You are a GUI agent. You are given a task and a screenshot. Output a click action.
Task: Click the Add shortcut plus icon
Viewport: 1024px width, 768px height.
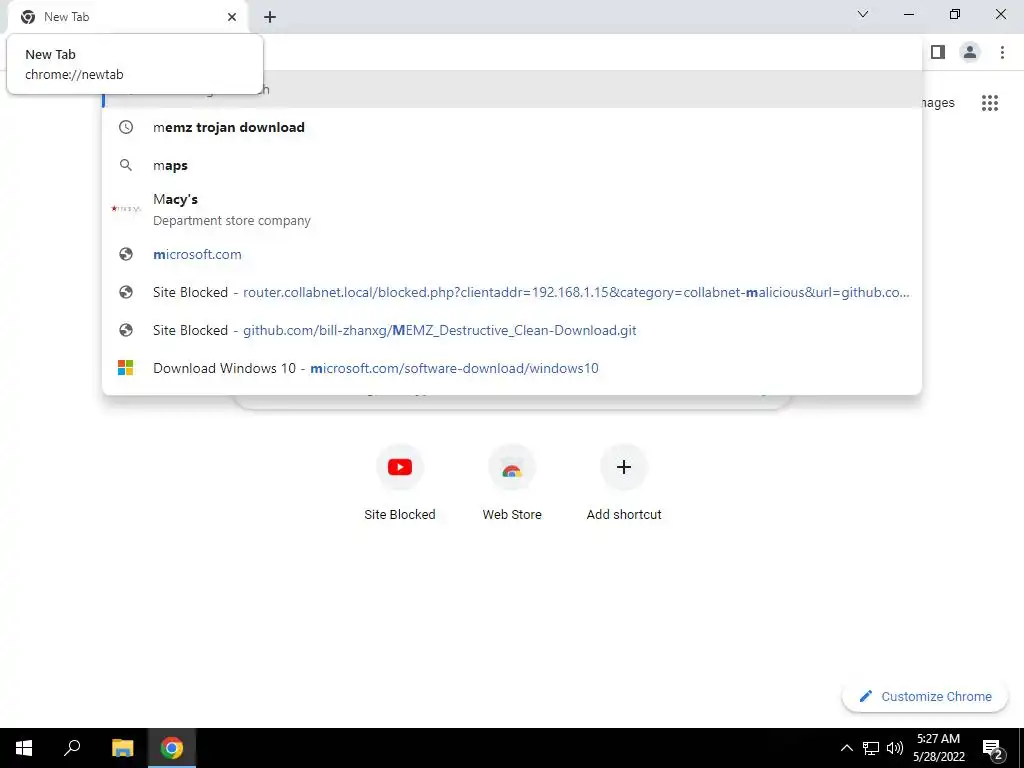624,467
